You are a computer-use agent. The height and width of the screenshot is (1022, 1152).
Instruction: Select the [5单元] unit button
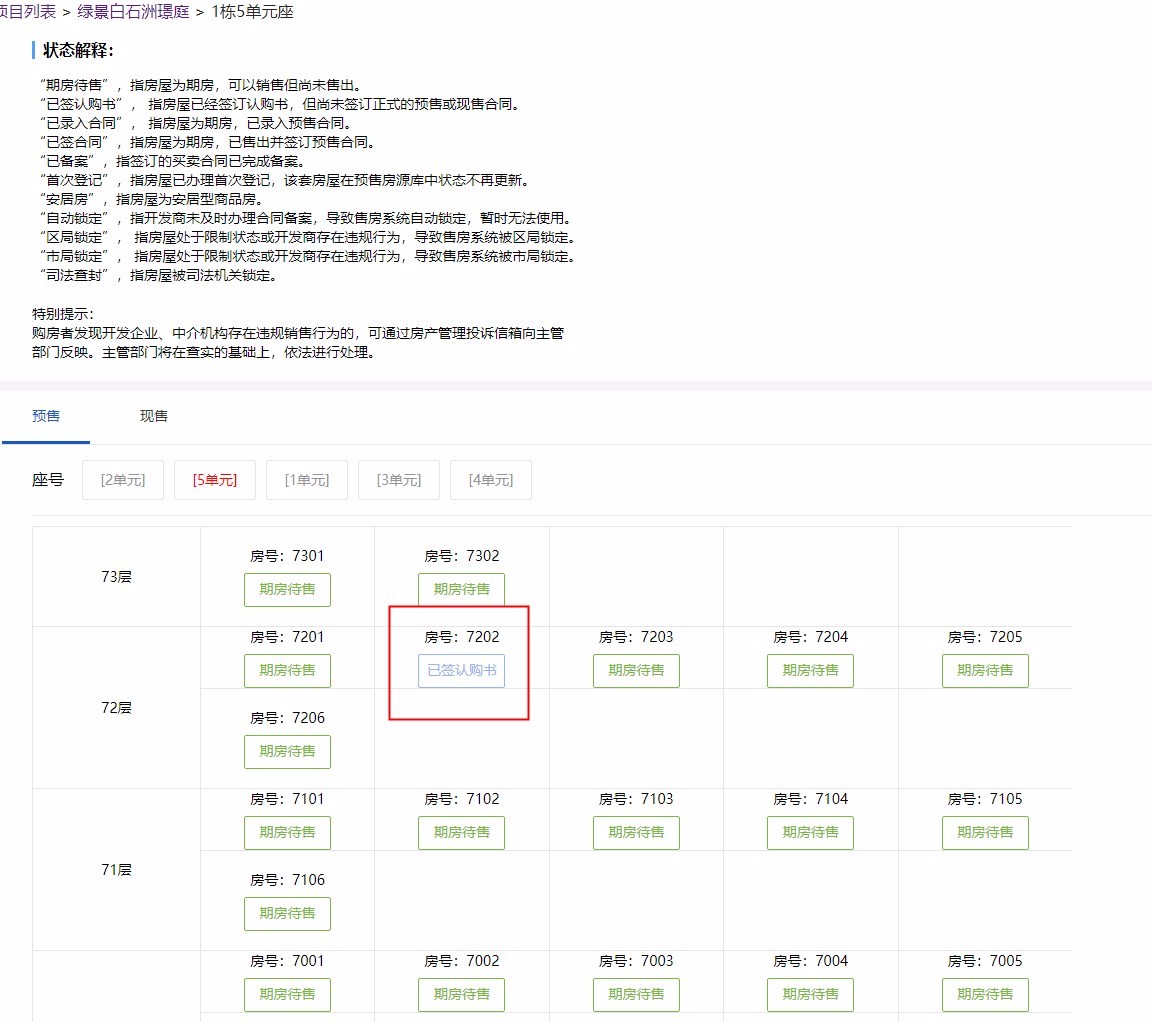[x=214, y=480]
